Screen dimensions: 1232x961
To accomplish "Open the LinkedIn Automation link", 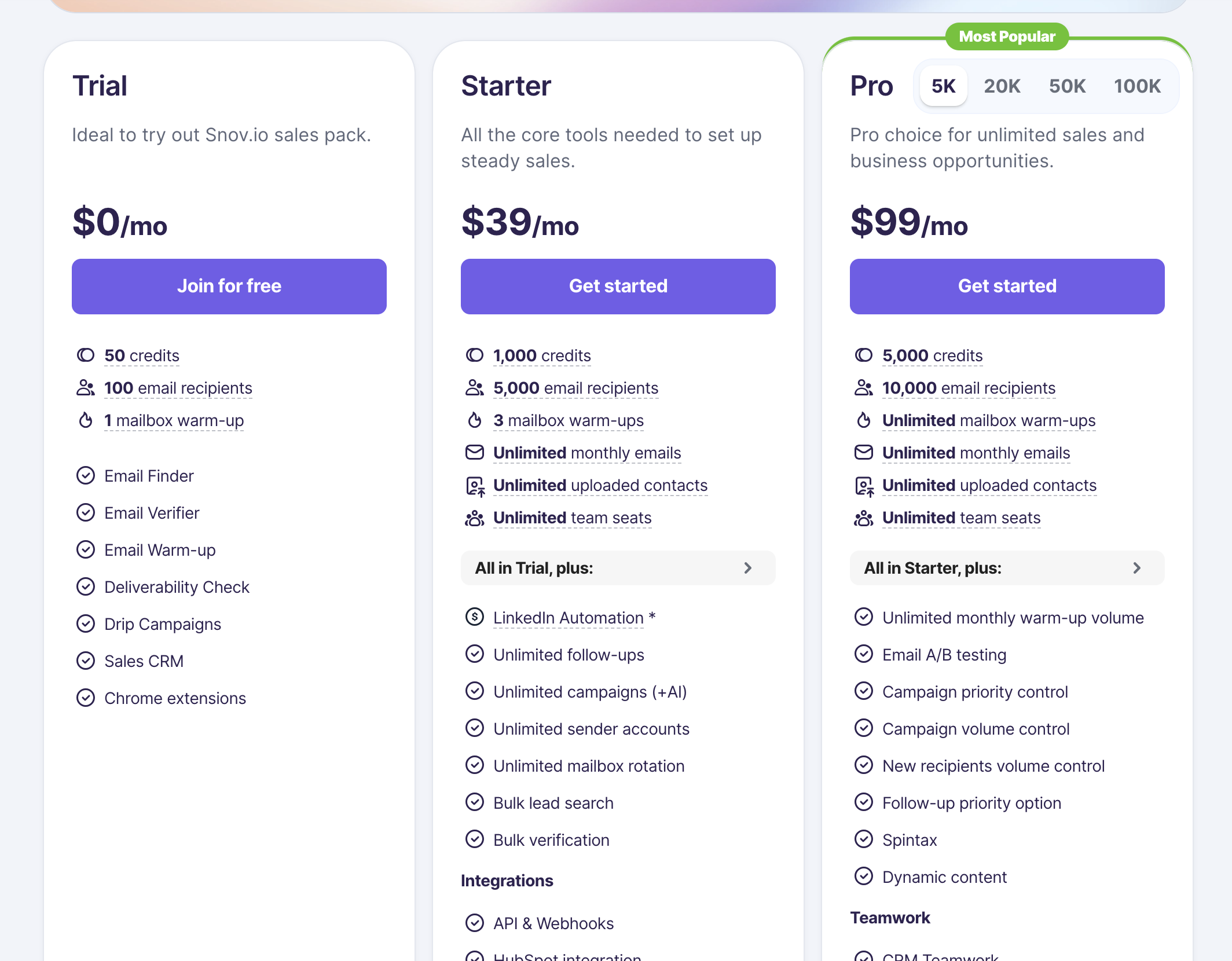I will tap(568, 618).
